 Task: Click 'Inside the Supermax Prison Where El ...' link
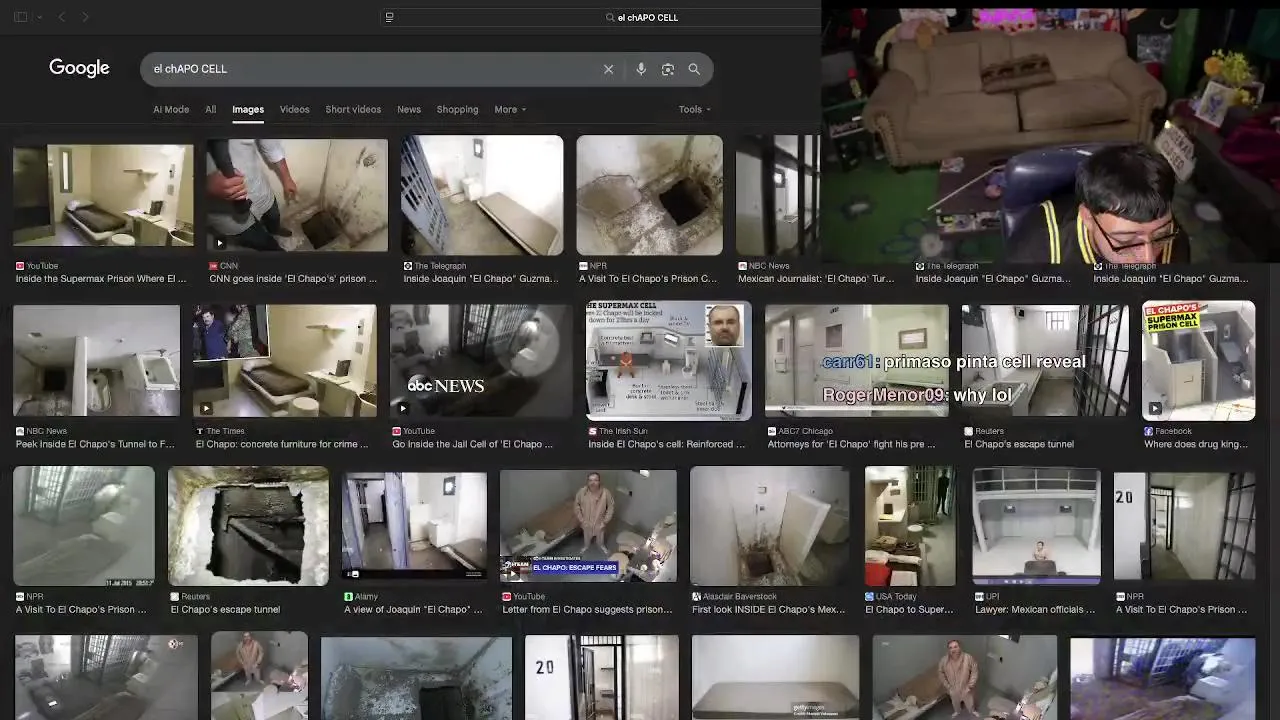point(101,279)
